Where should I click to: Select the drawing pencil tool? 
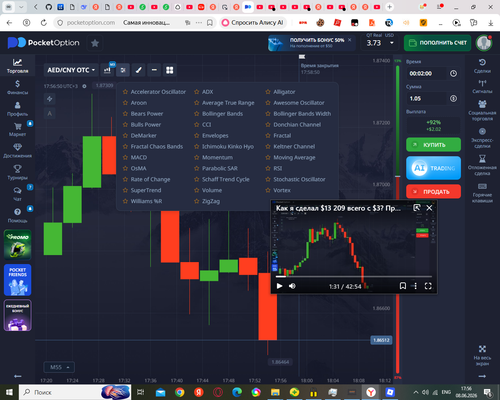click(139, 70)
